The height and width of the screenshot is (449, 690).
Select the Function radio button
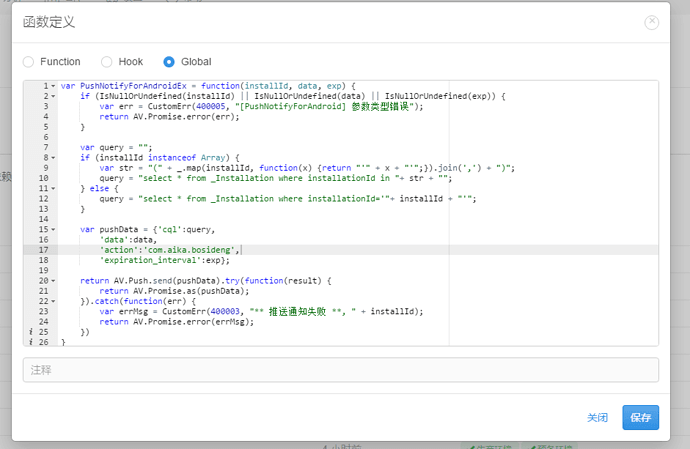[x=29, y=62]
